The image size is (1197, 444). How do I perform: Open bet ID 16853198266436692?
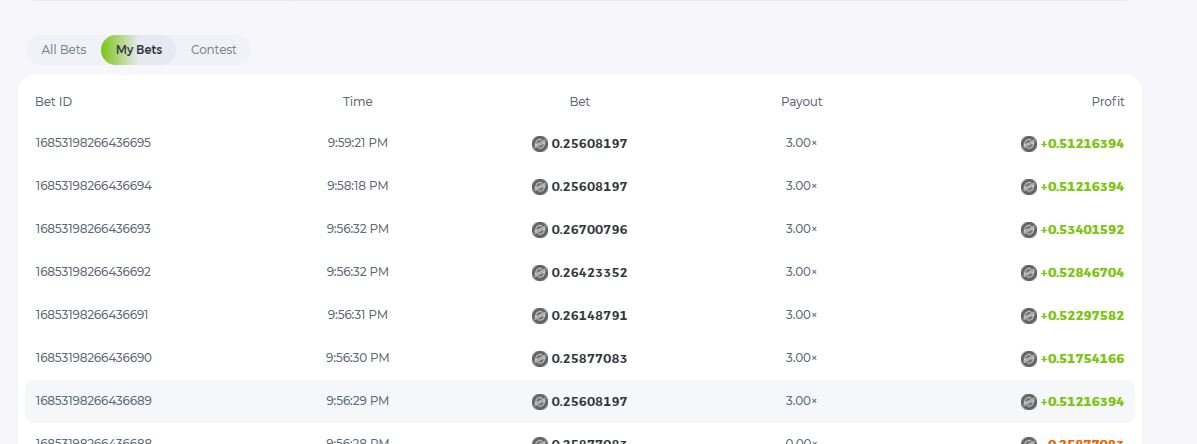(x=93, y=272)
